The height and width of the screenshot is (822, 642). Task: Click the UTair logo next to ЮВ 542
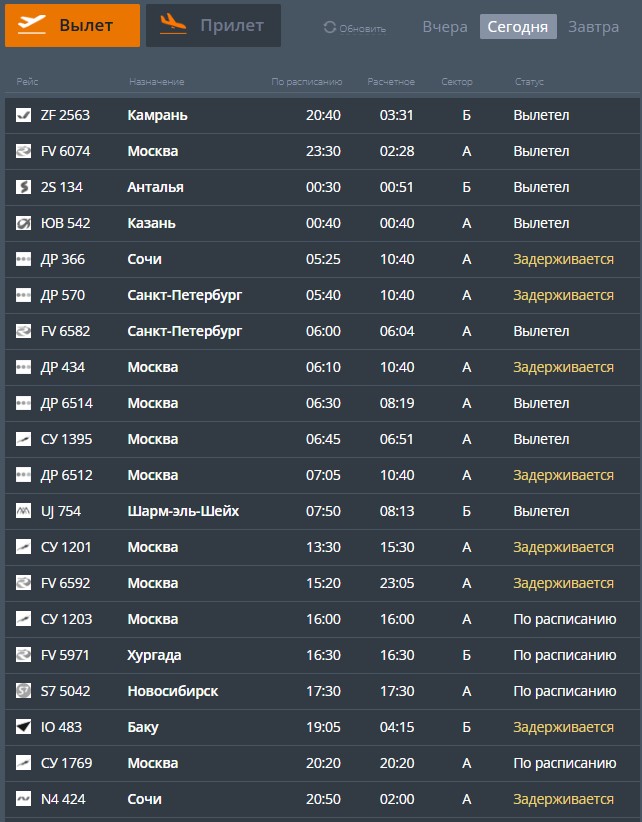pos(23,223)
